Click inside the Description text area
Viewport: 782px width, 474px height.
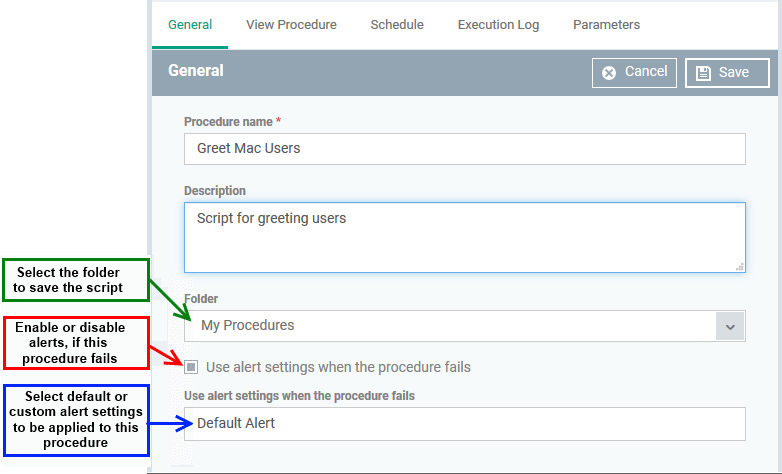[465, 237]
